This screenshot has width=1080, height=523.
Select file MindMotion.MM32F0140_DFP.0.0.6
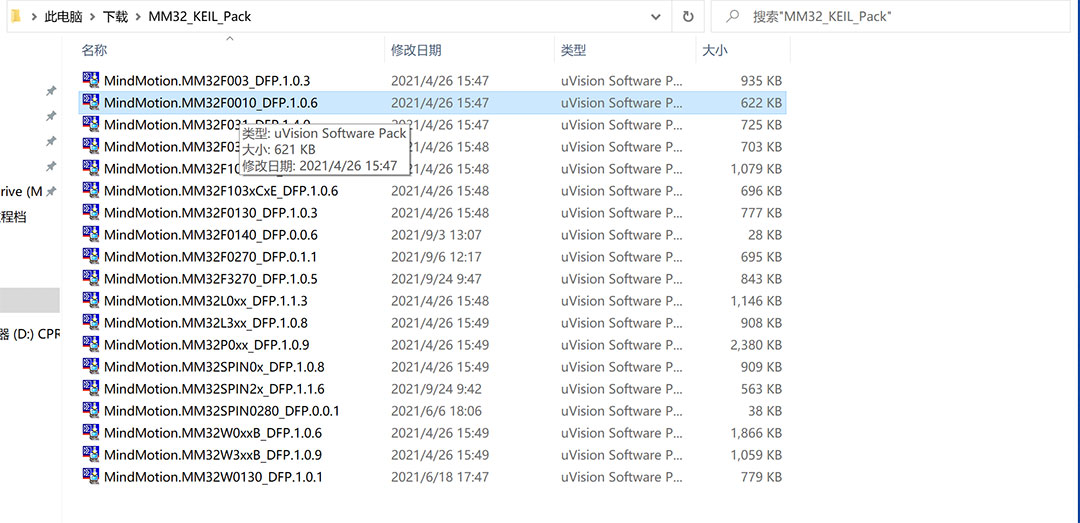211,235
